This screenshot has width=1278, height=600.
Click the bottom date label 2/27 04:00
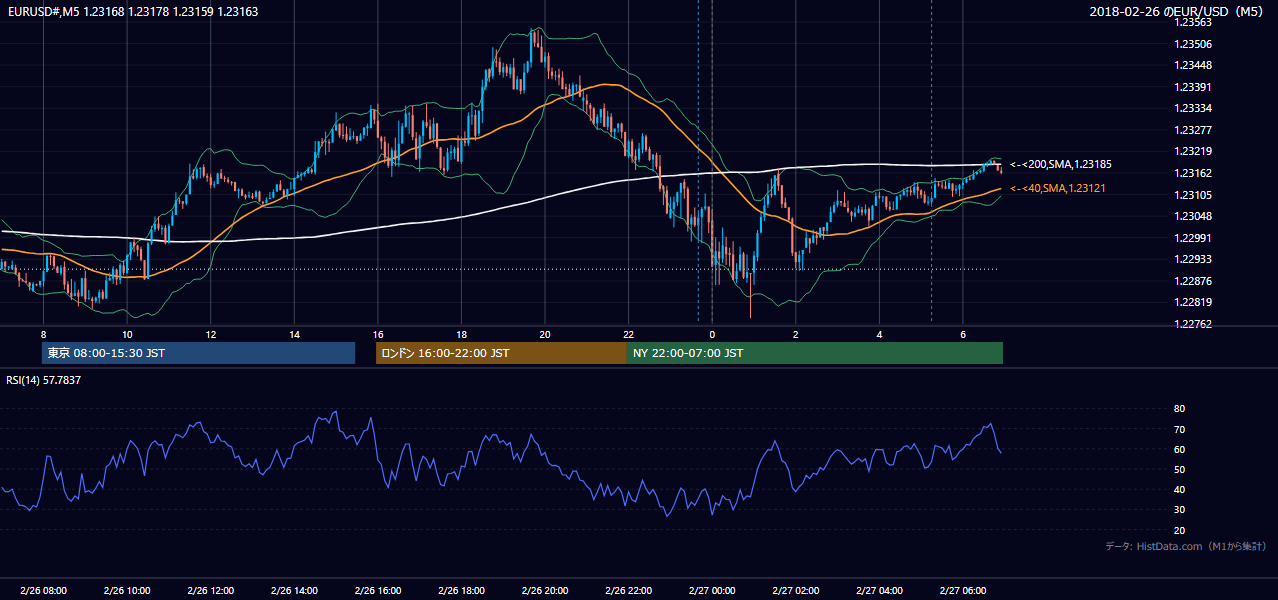[878, 591]
